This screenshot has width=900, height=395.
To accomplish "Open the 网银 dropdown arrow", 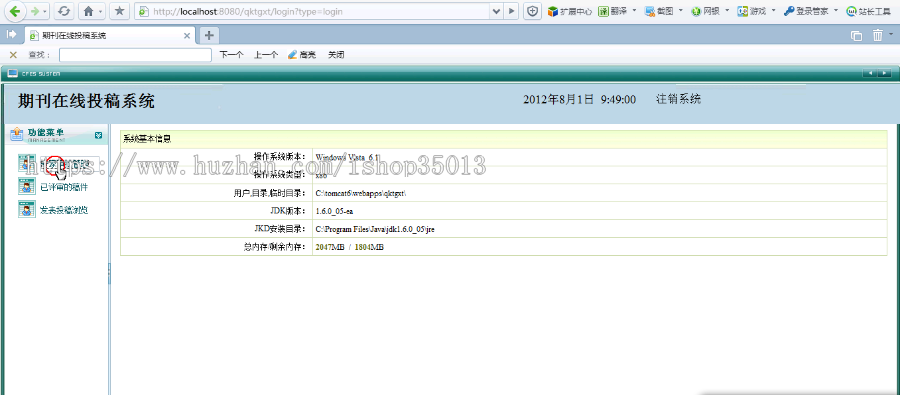I will click(727, 10).
